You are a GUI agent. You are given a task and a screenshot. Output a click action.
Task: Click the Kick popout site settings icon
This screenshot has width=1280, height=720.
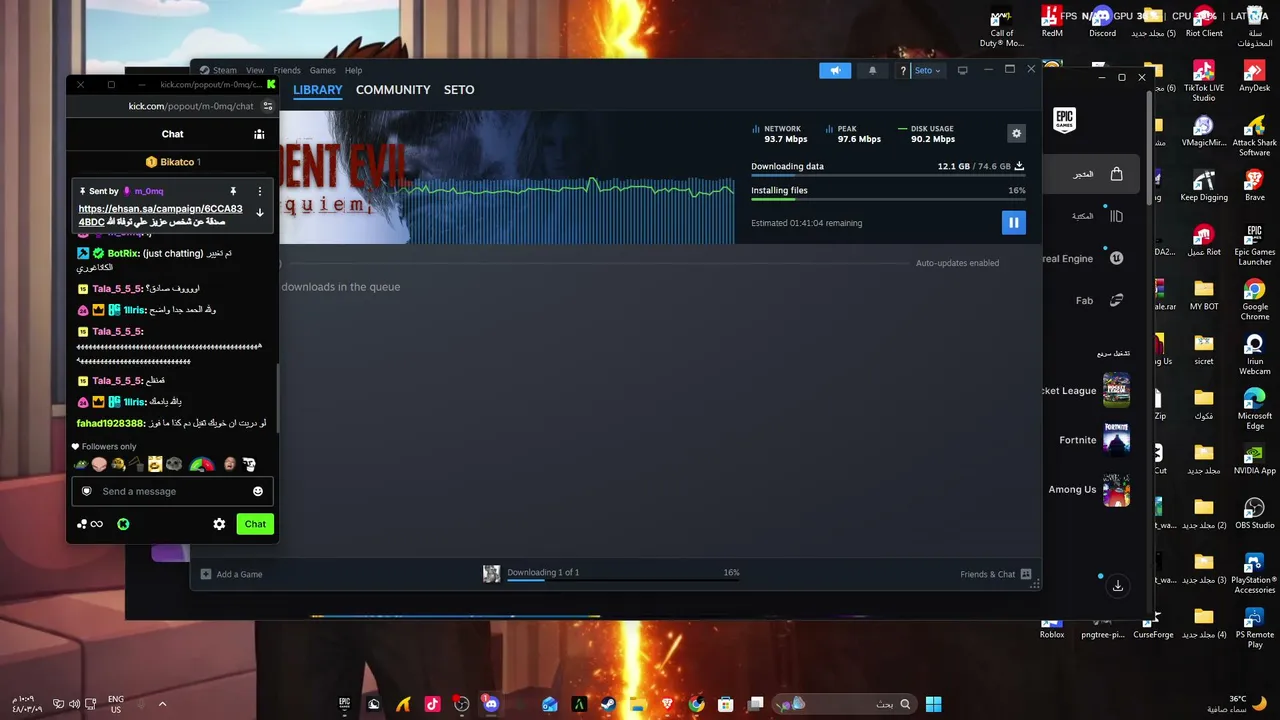pyautogui.click(x=268, y=106)
